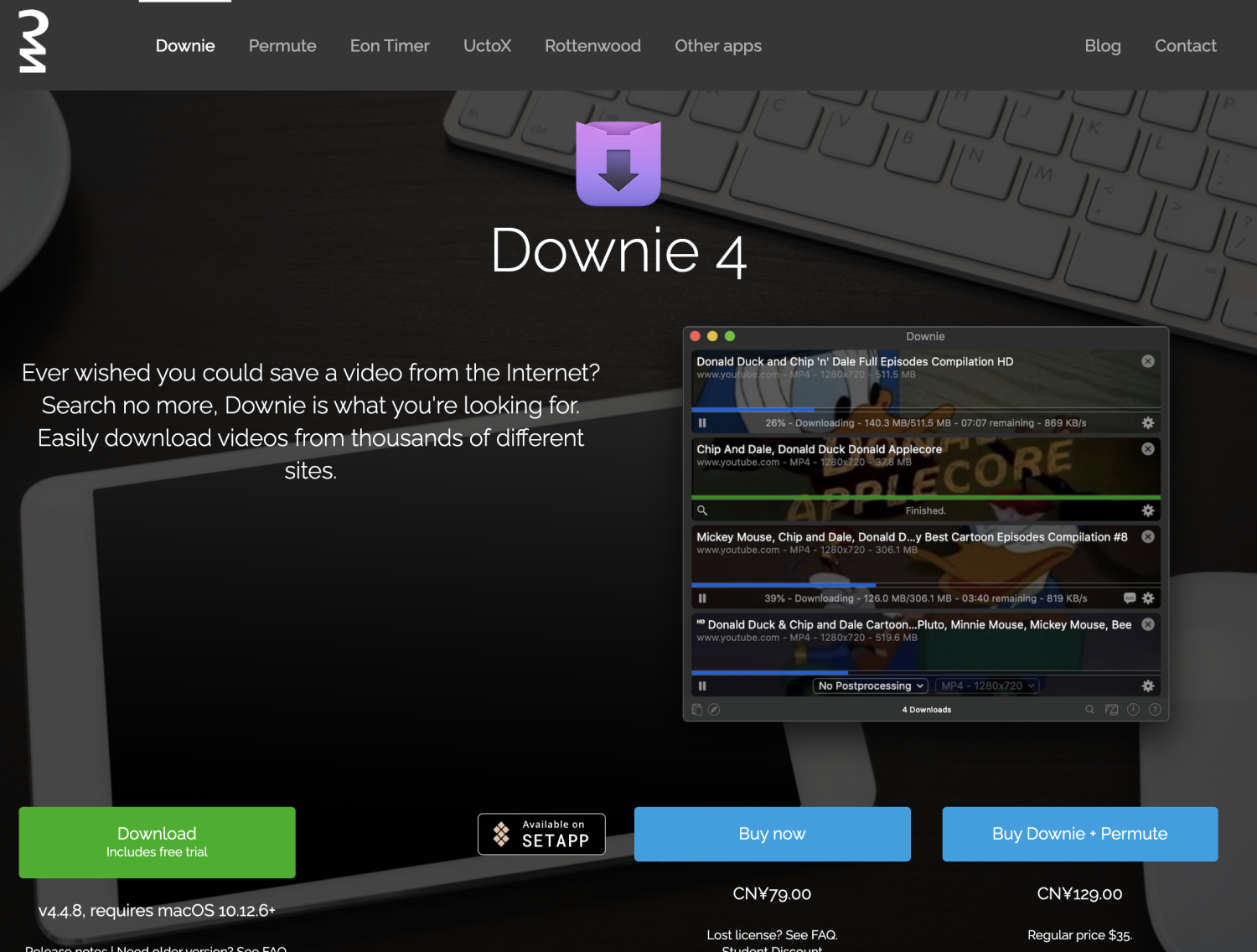Click the Applecore video thumbnail background
1257x952 pixels.
pyautogui.click(x=925, y=481)
